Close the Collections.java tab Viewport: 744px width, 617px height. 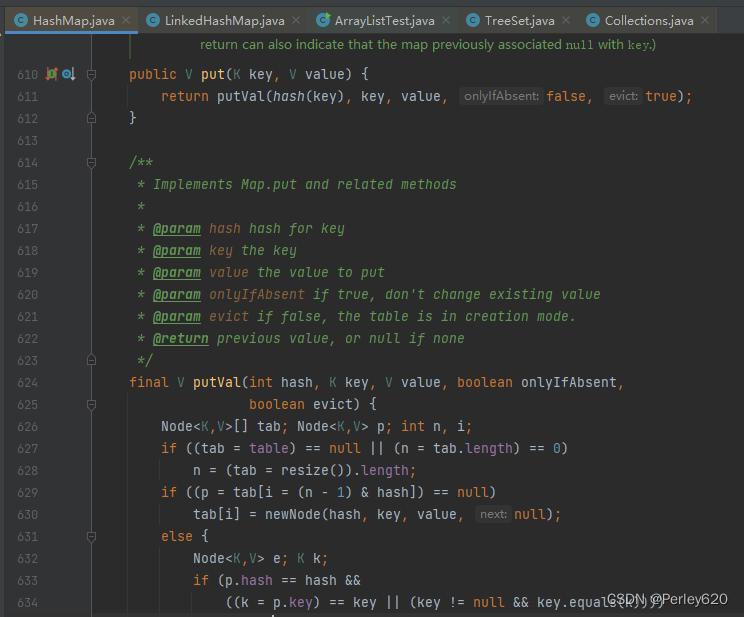tap(705, 20)
